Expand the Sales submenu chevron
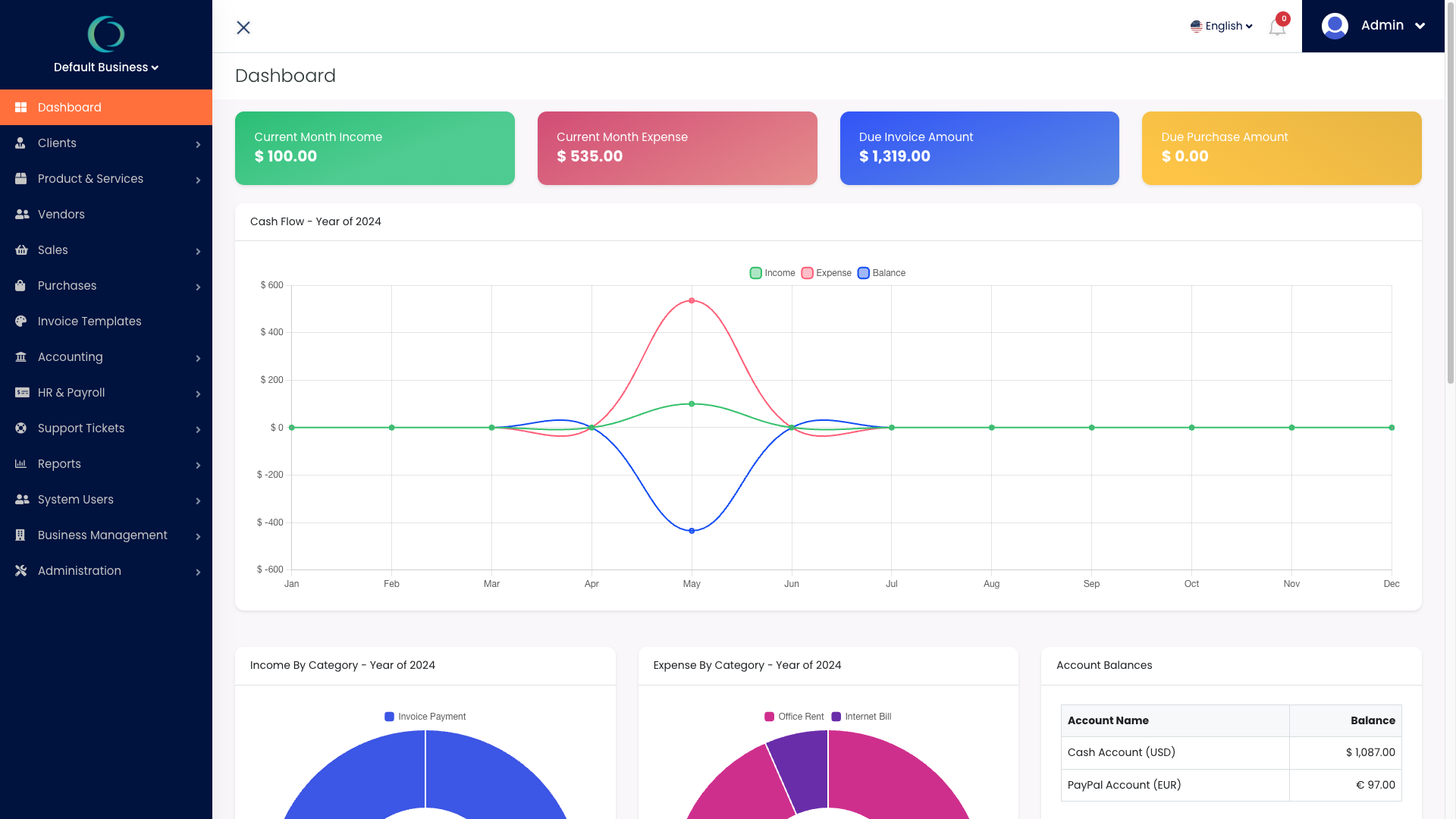The width and height of the screenshot is (1456, 819). [198, 251]
